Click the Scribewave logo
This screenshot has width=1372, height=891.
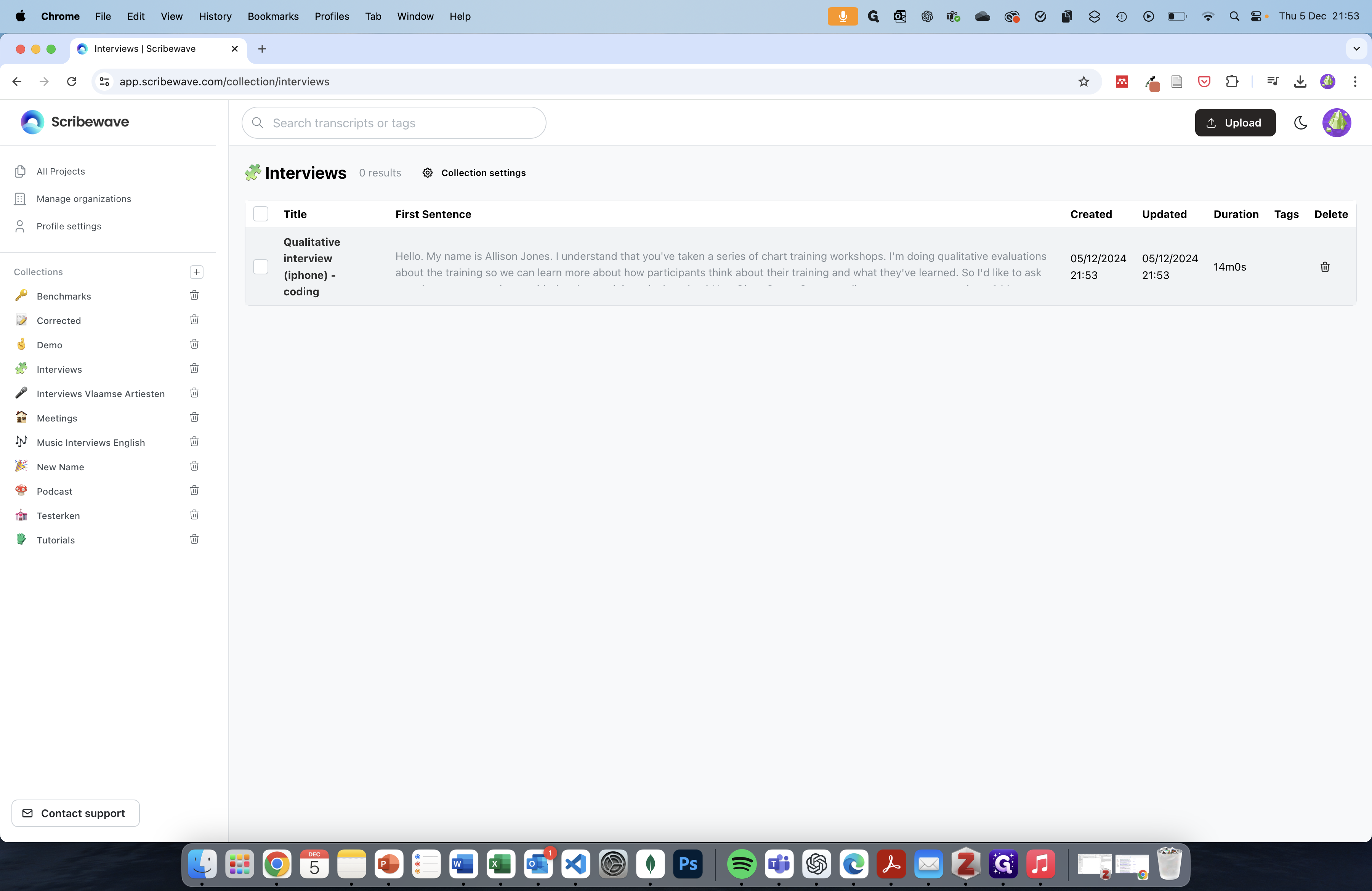click(75, 122)
